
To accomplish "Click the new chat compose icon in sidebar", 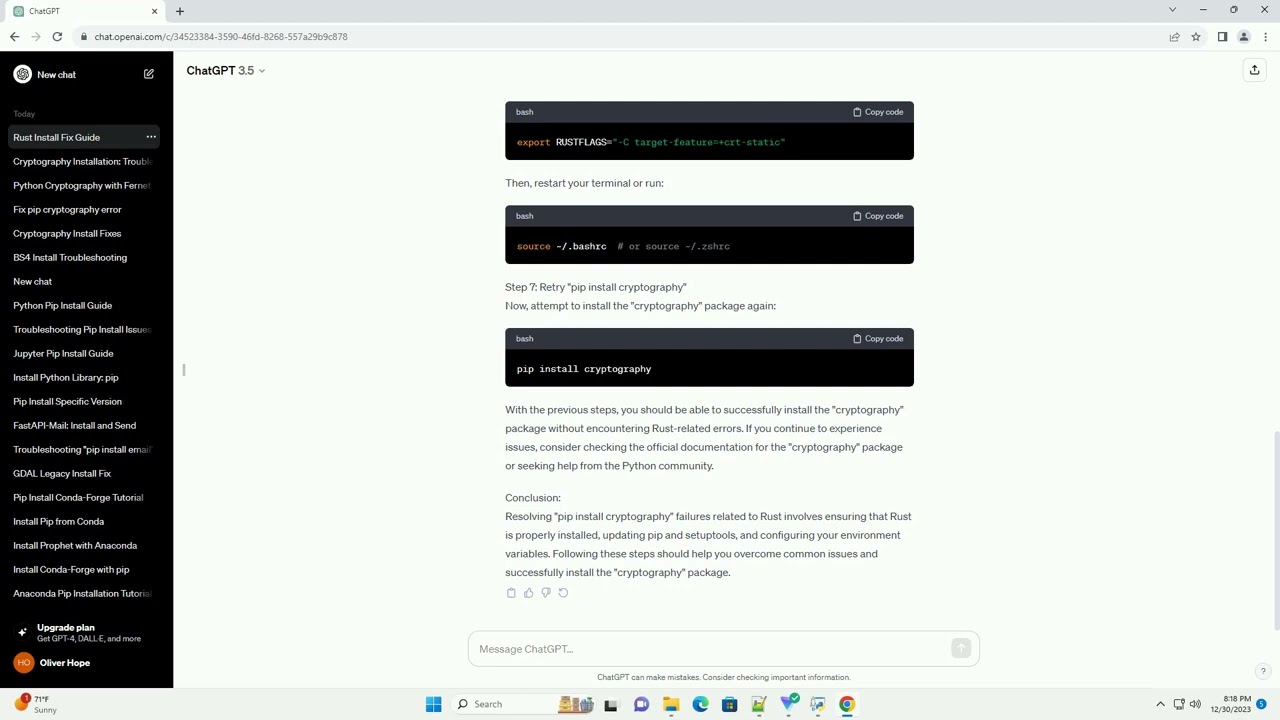I will click(x=149, y=74).
